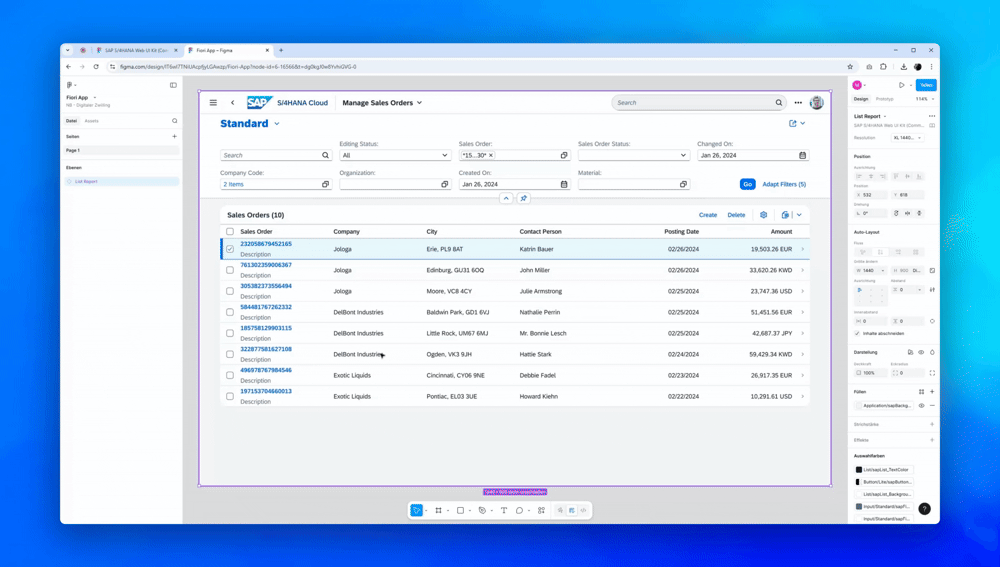Open the Figma zoom 114% dropdown

[925, 99]
